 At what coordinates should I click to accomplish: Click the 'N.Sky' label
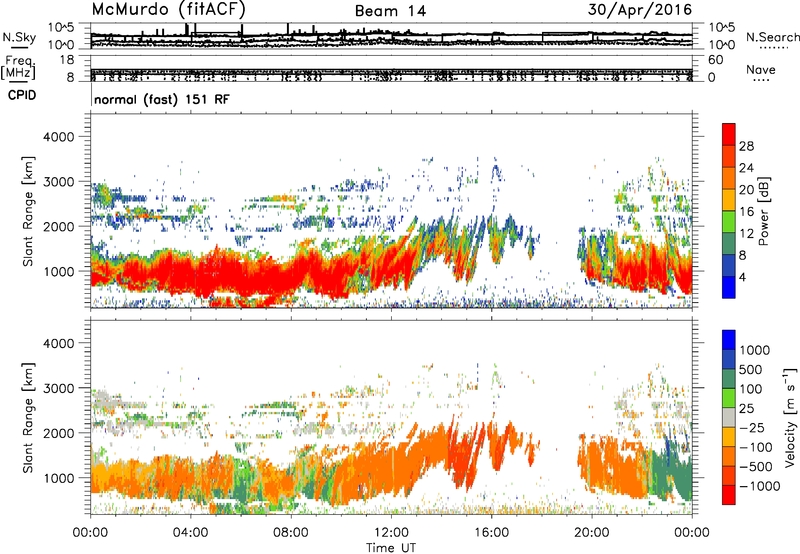tap(19, 37)
